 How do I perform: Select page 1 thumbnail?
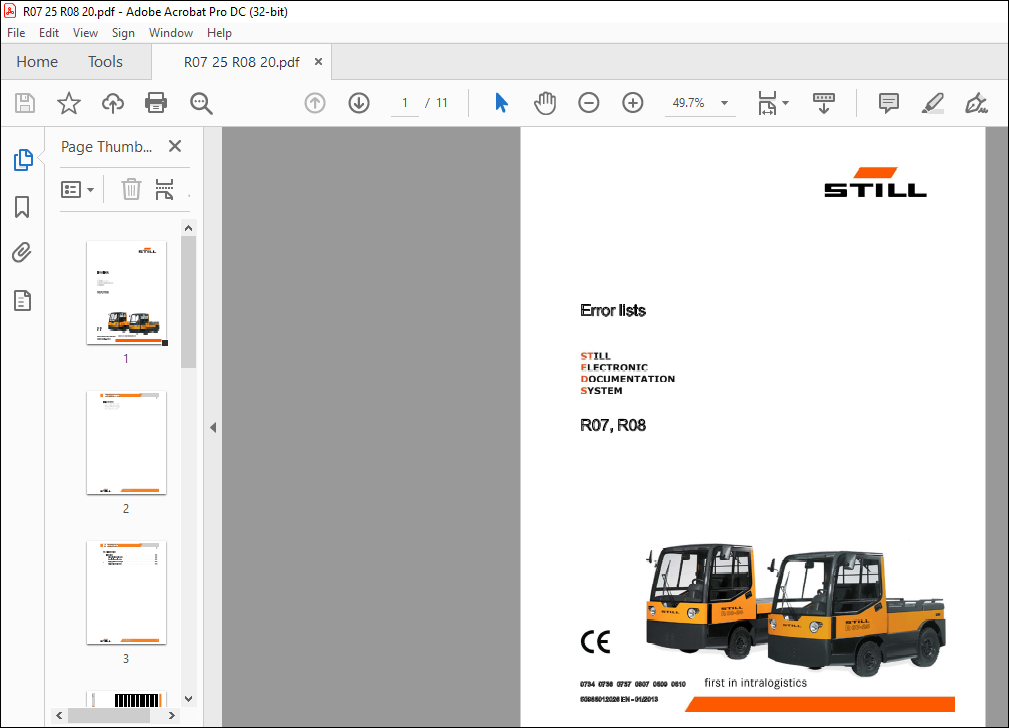(x=126, y=293)
